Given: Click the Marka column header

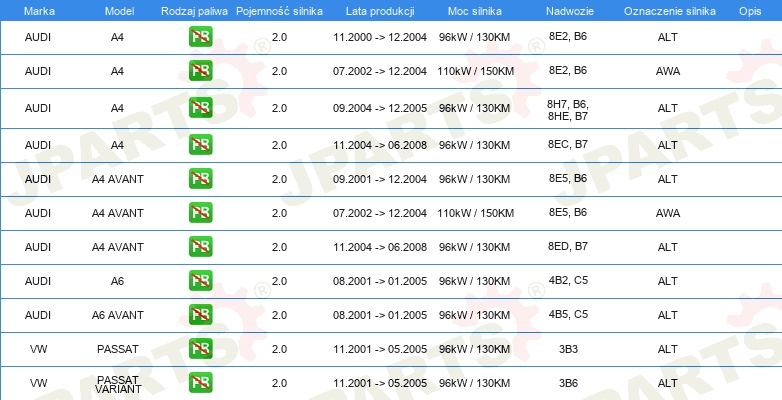Looking at the screenshot, I should point(37,11).
